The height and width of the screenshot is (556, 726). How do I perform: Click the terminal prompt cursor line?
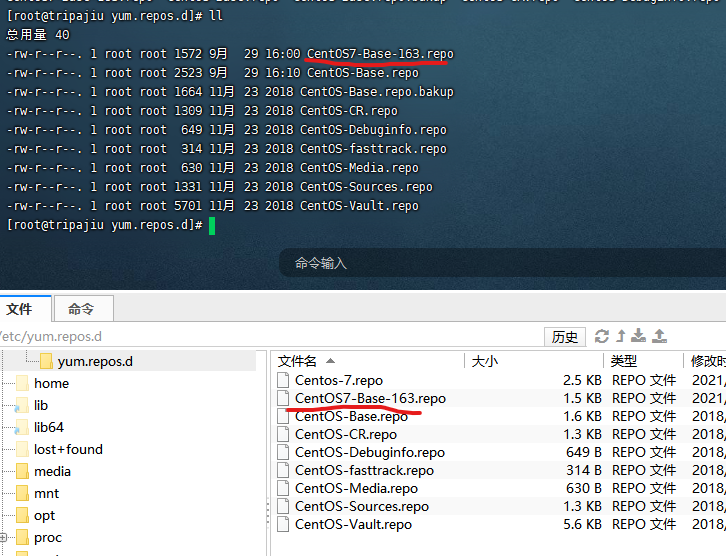tap(111, 225)
